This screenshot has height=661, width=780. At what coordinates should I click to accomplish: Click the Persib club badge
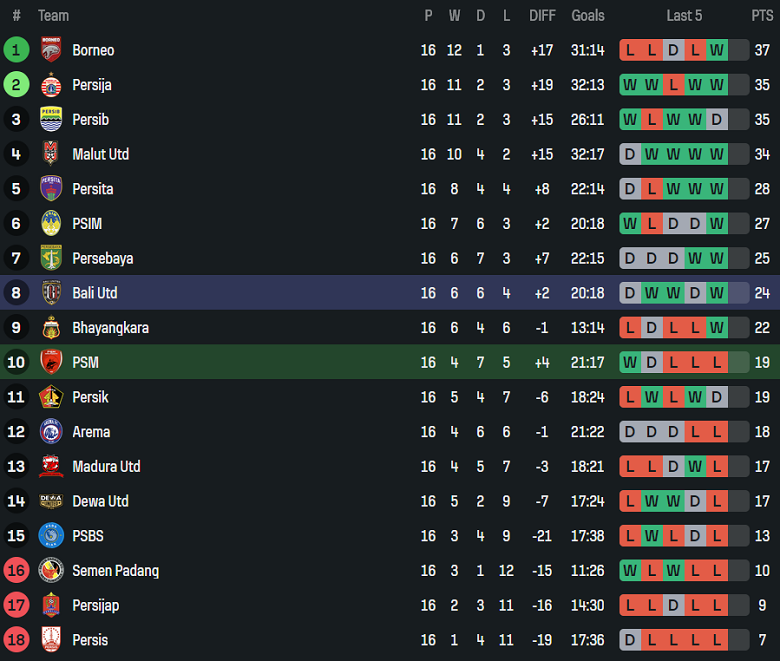coord(51,120)
